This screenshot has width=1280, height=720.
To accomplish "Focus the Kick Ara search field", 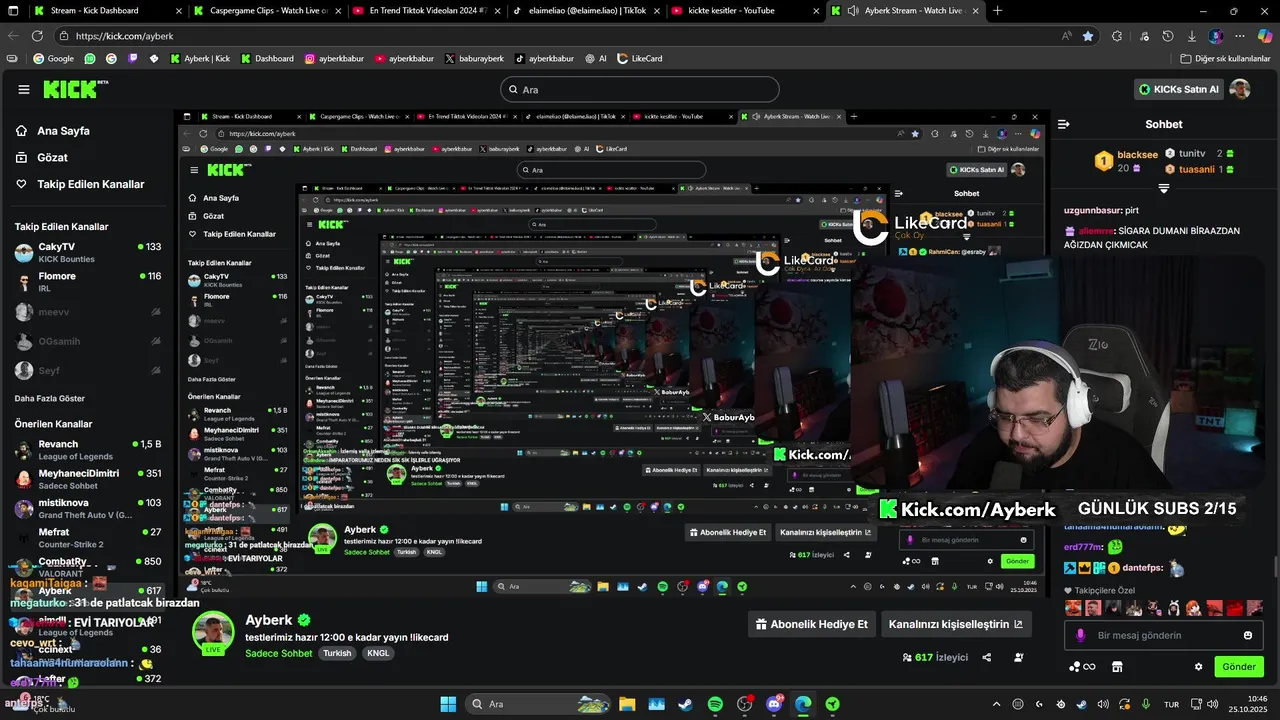I will 640,89.
